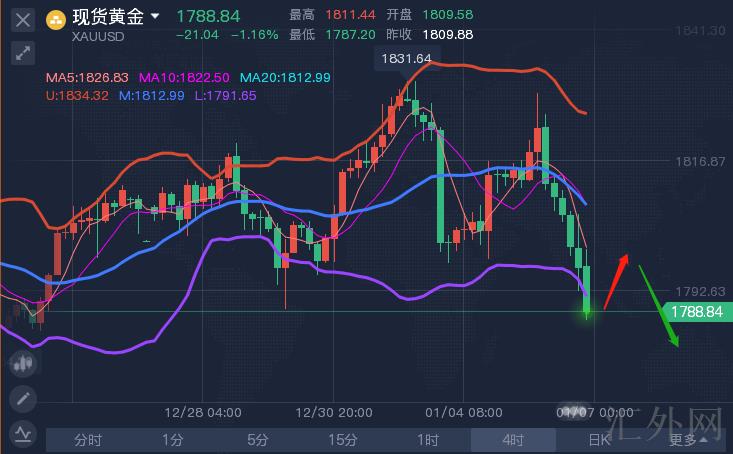Switch to the 分时 timeframe tab
733x454 pixels.
click(x=88, y=439)
